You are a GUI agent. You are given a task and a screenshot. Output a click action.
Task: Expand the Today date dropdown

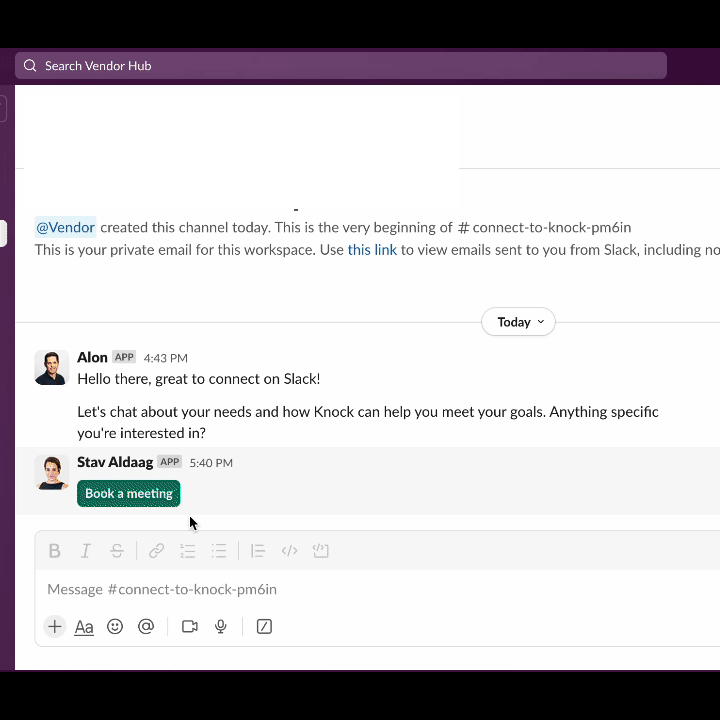pyautogui.click(x=518, y=321)
